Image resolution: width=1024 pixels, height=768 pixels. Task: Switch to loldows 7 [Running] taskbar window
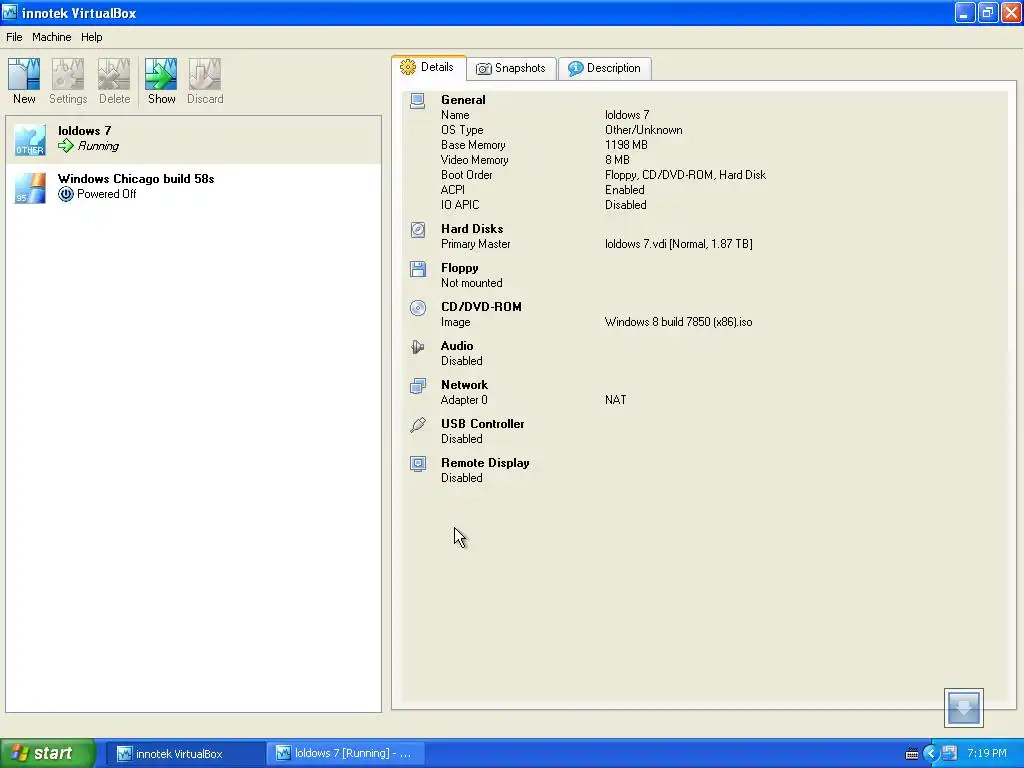(x=346, y=754)
